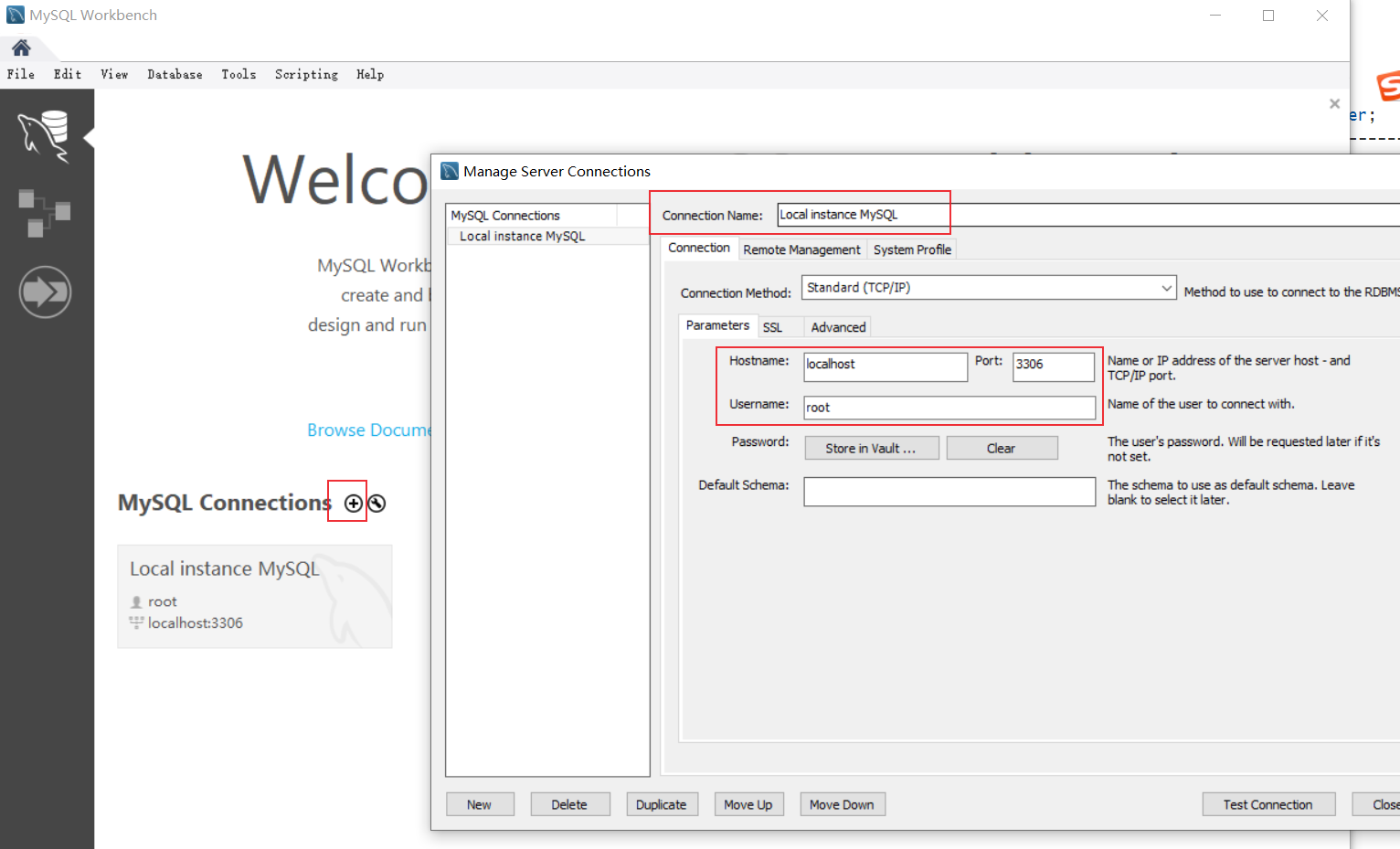The image size is (1400, 849).
Task: Click the MySQL Workbench title bar icon
Action: pyautogui.click(x=16, y=15)
